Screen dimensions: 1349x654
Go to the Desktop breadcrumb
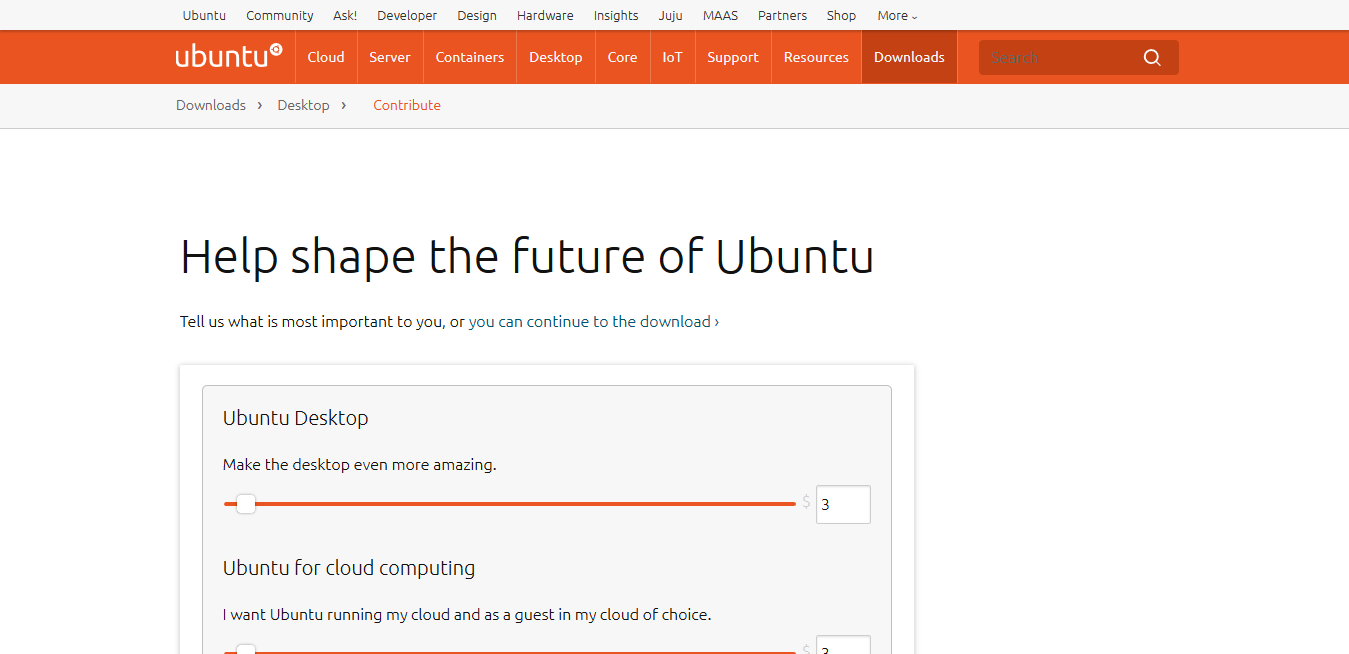[303, 105]
